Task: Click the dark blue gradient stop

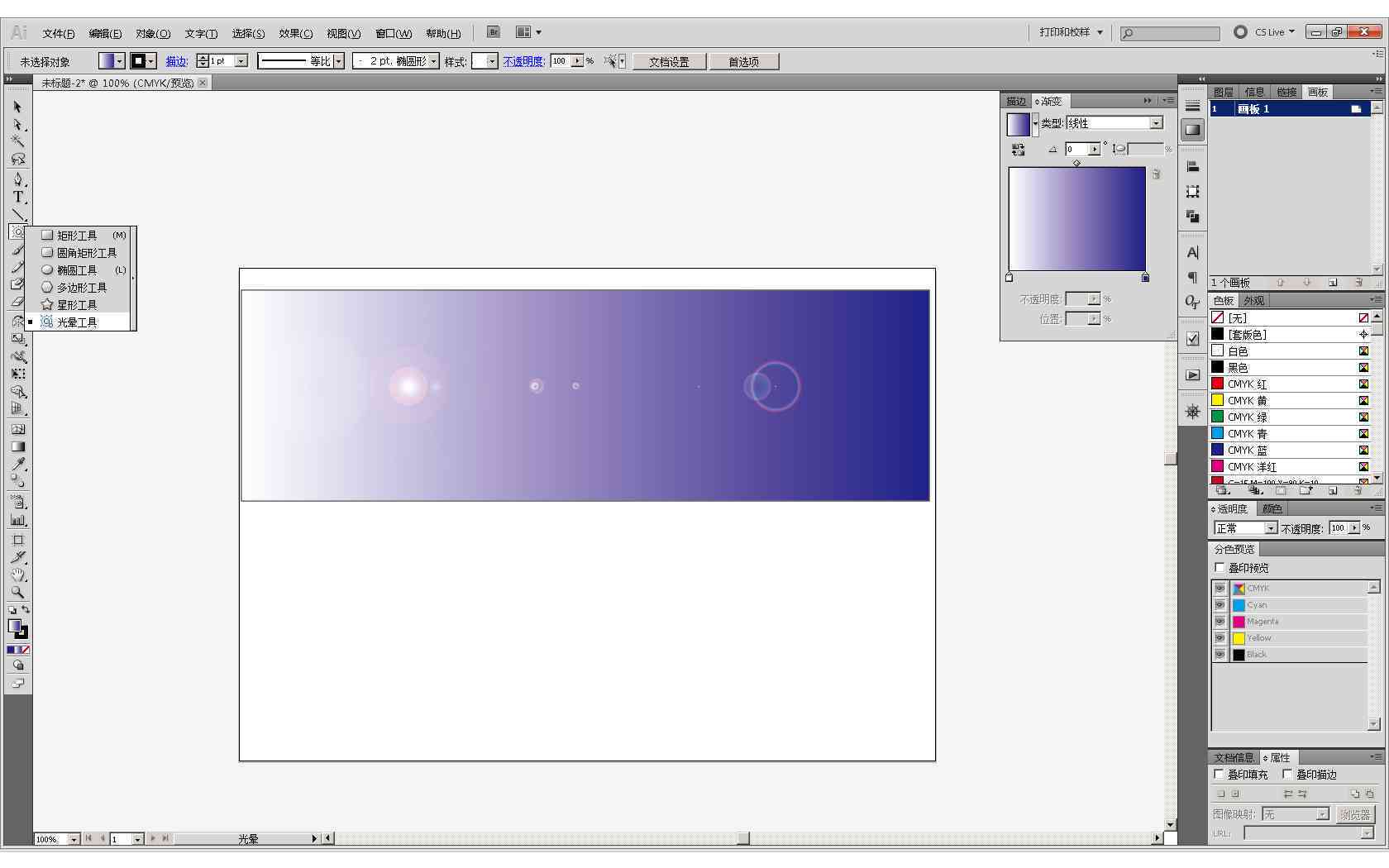Action: point(1145,278)
